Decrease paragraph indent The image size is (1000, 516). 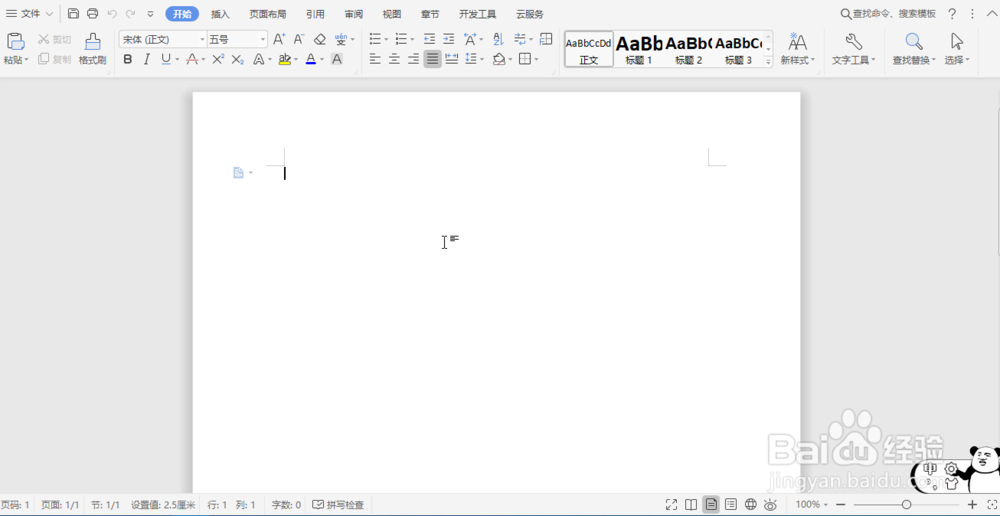click(x=429, y=39)
